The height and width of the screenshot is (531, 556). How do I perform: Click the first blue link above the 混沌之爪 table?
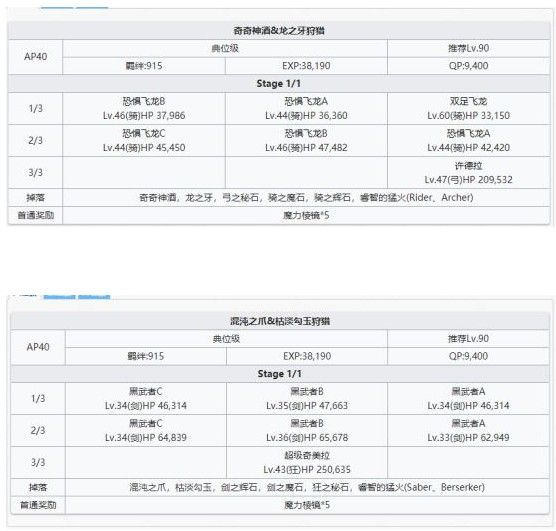[x=59, y=297]
